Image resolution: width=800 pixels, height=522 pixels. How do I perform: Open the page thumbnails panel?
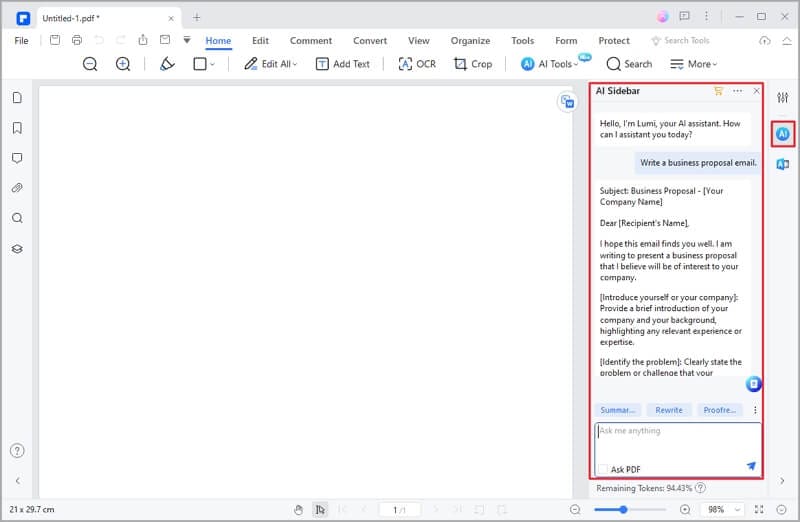click(17, 97)
